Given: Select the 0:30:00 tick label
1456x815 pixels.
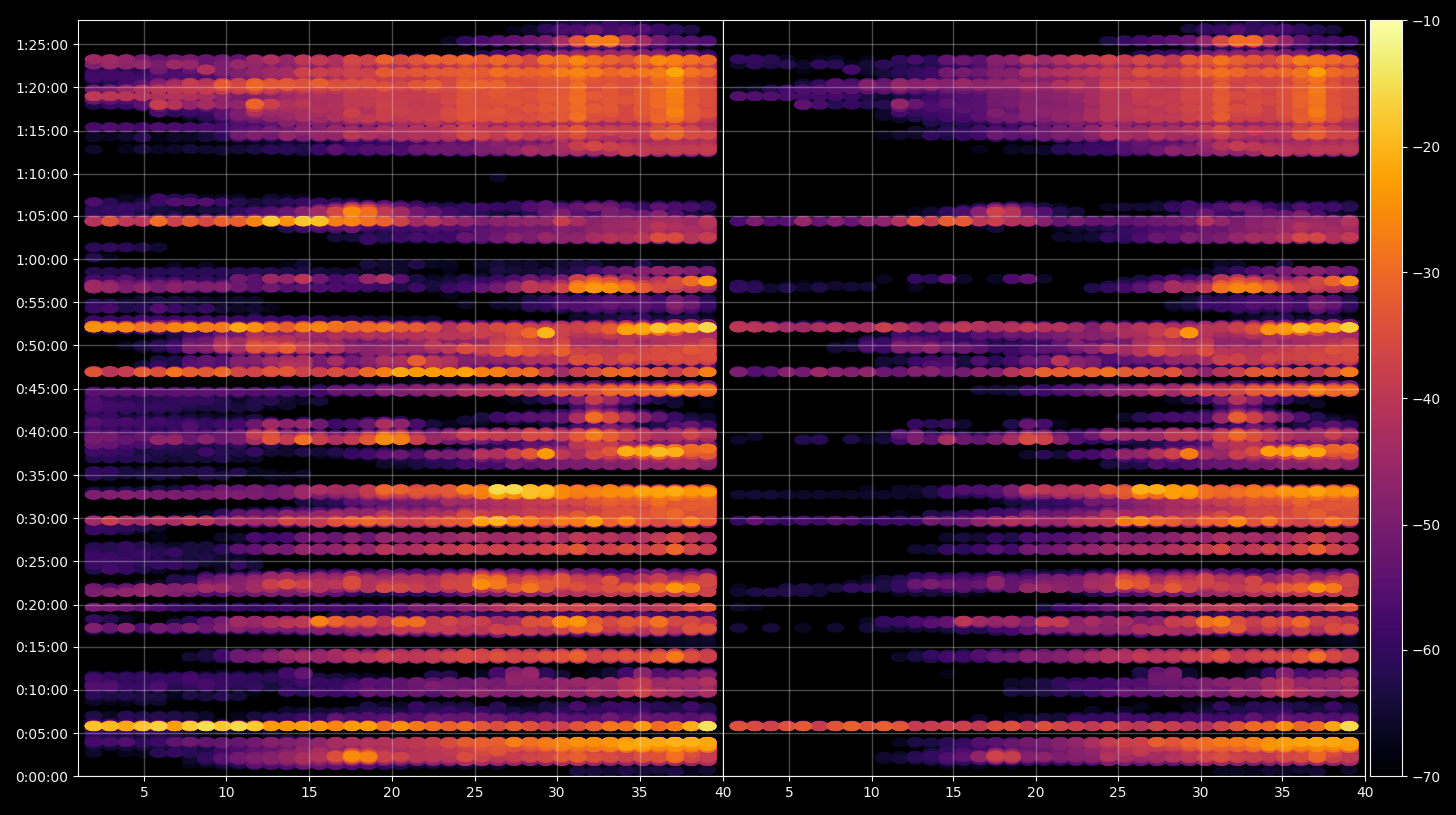Looking at the screenshot, I should coord(42,519).
